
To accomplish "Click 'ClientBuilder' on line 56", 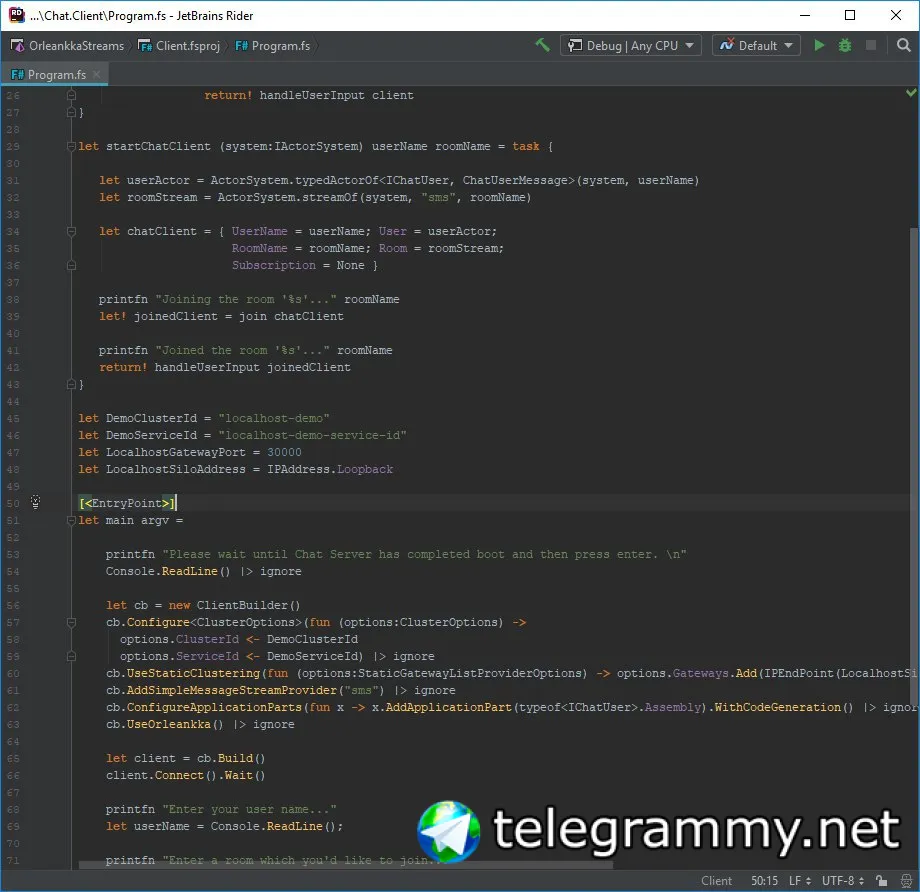I will point(242,605).
